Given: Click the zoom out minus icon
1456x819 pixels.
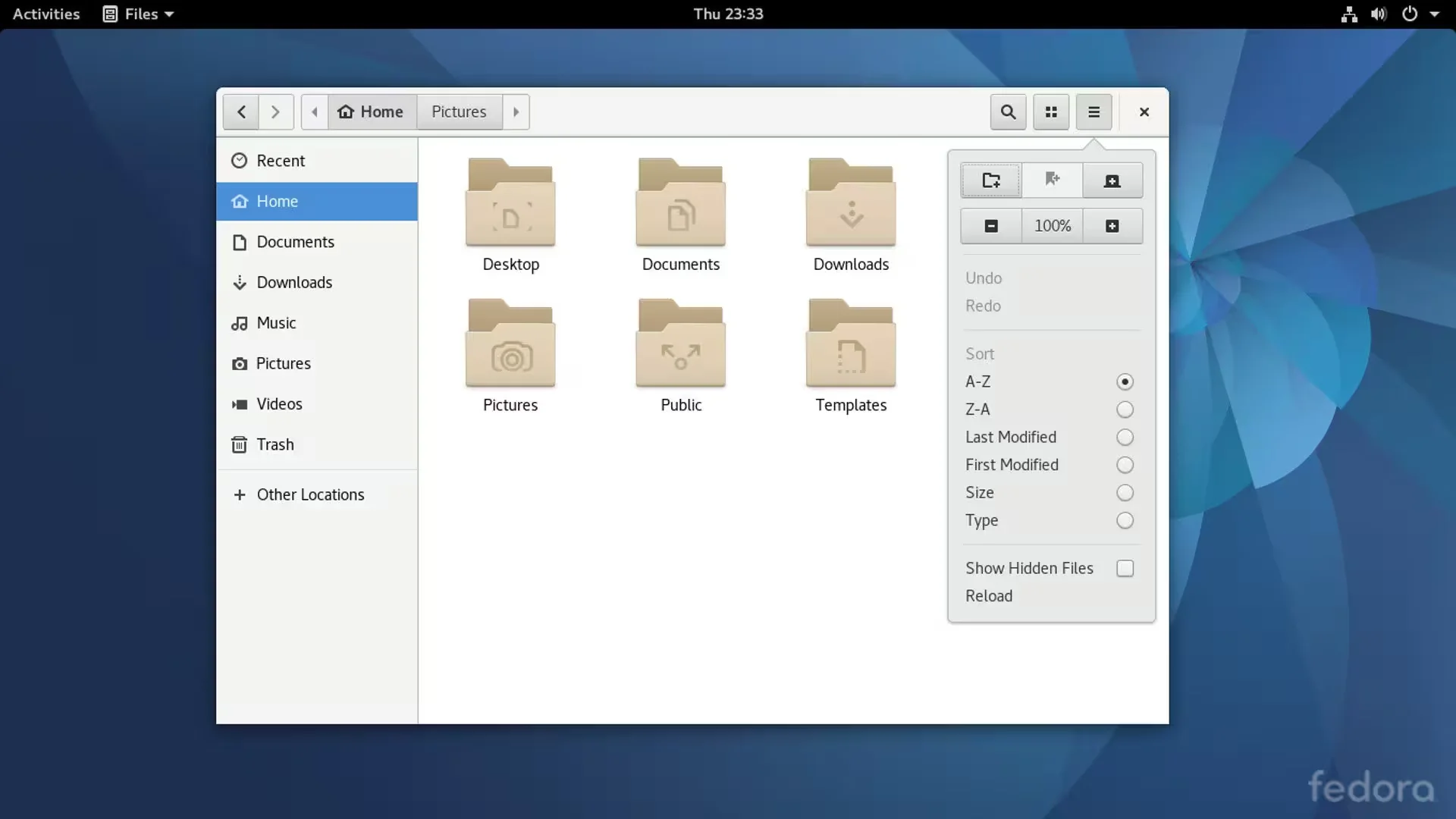Looking at the screenshot, I should [991, 226].
